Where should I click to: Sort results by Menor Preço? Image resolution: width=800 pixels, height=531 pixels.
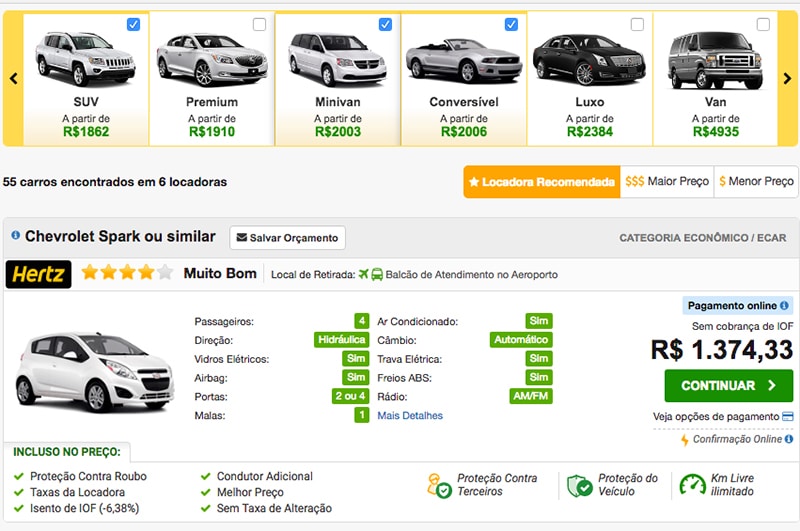coord(756,182)
